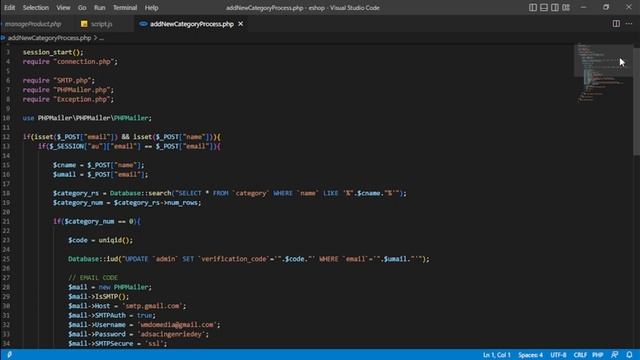Viewport: 640px width, 360px height.
Task: Expand the breadcrumb ellipsis after the chevron
Action: click(102, 38)
